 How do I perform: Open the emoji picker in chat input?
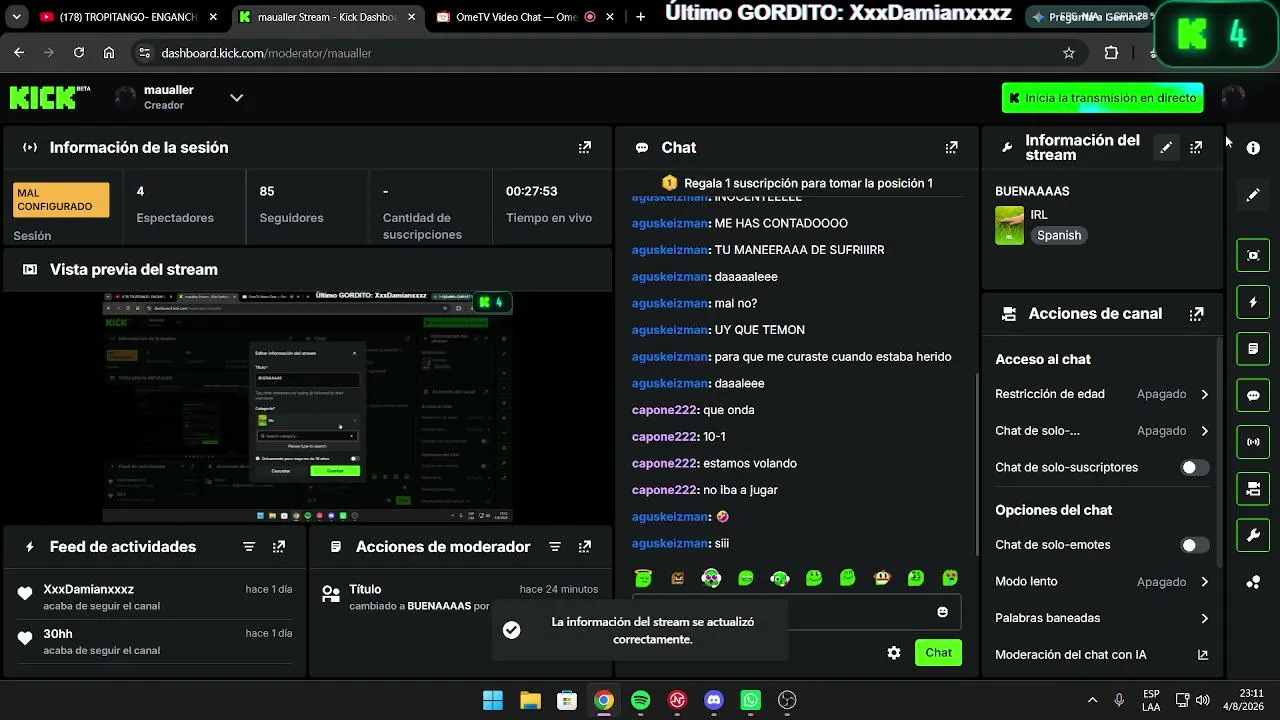pos(942,612)
